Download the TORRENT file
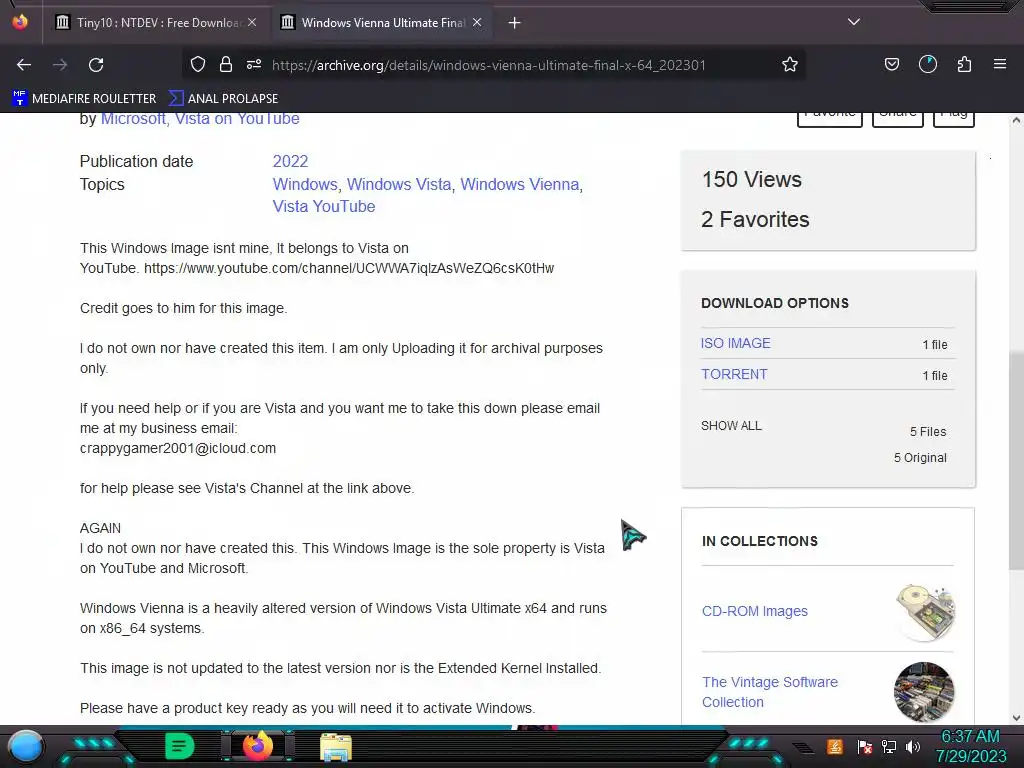 (x=734, y=374)
